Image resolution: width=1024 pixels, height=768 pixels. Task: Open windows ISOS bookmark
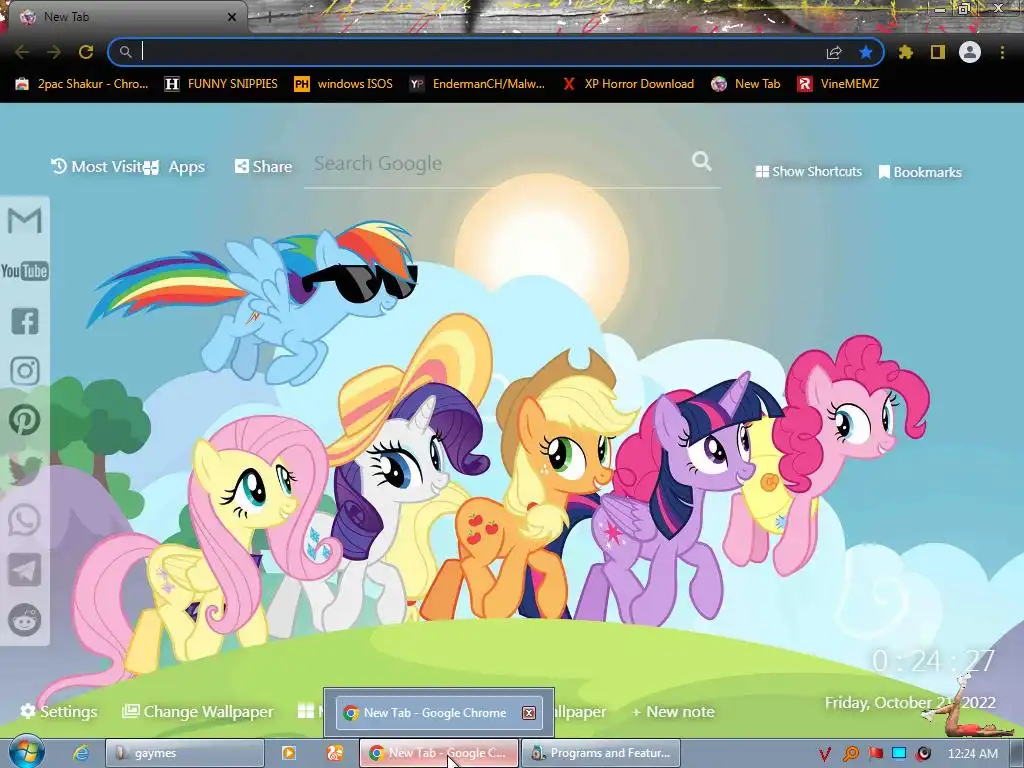tap(344, 84)
